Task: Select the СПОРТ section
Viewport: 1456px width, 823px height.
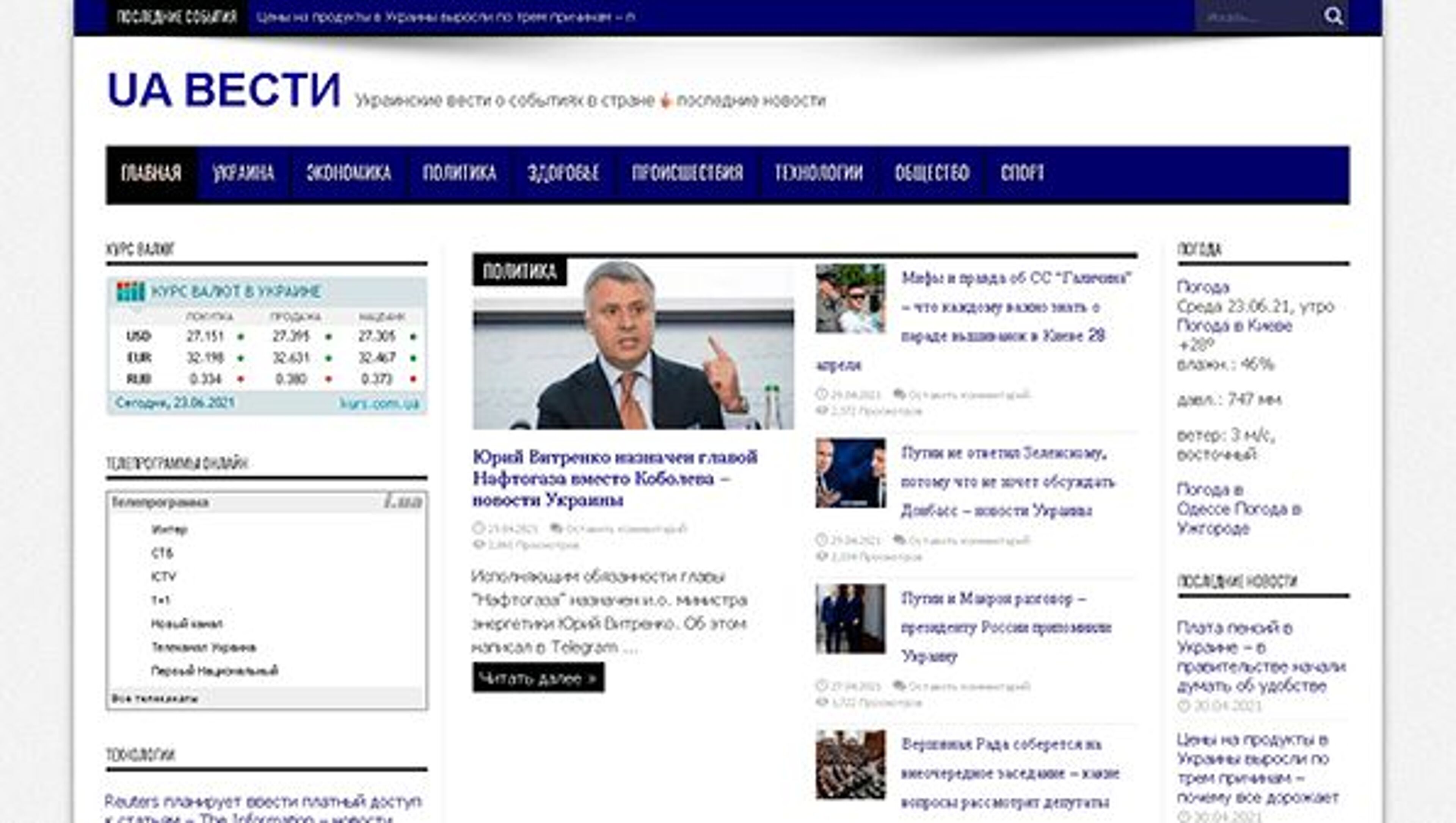Action: [x=1024, y=174]
